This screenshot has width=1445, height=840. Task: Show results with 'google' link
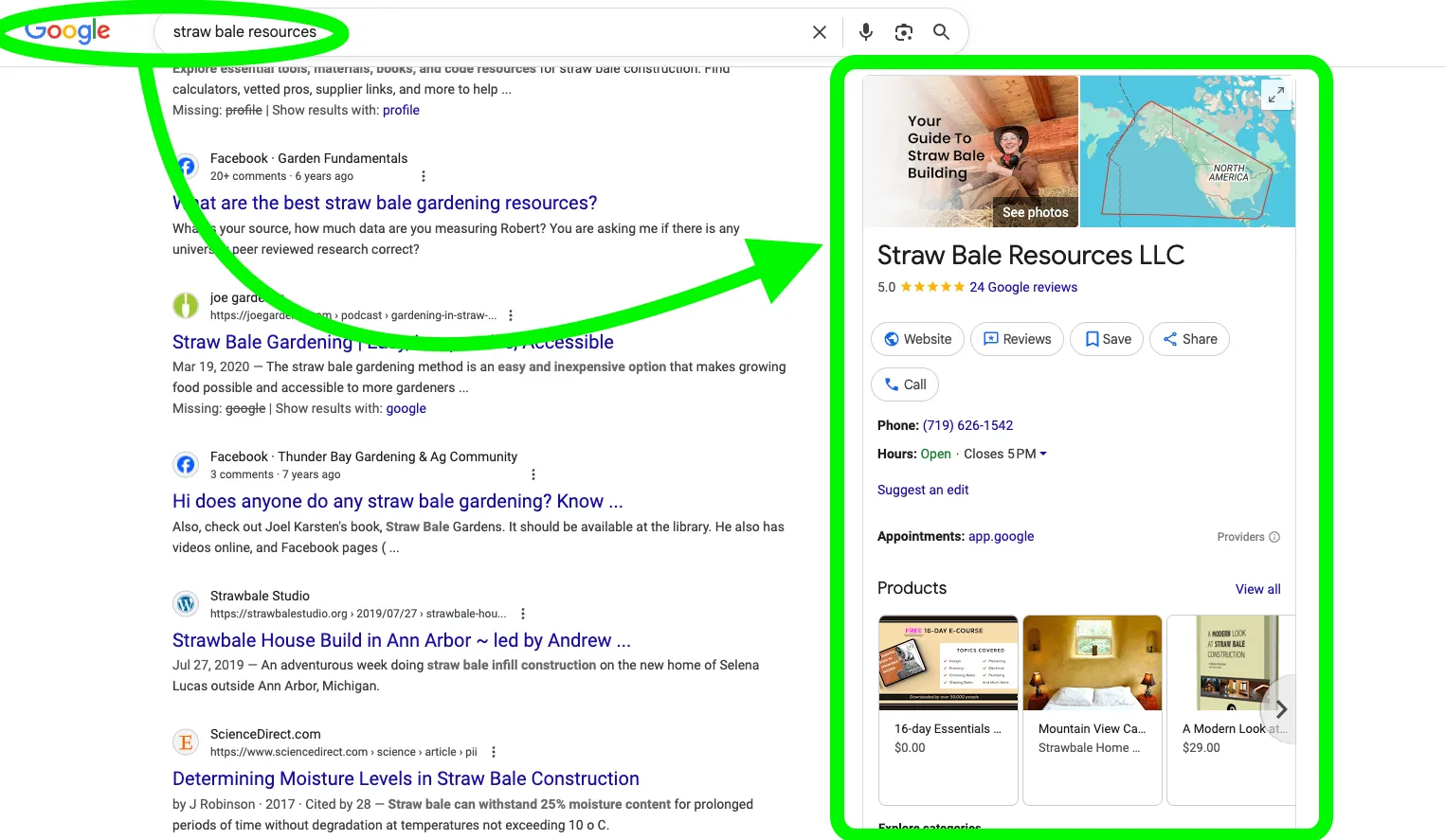click(406, 408)
